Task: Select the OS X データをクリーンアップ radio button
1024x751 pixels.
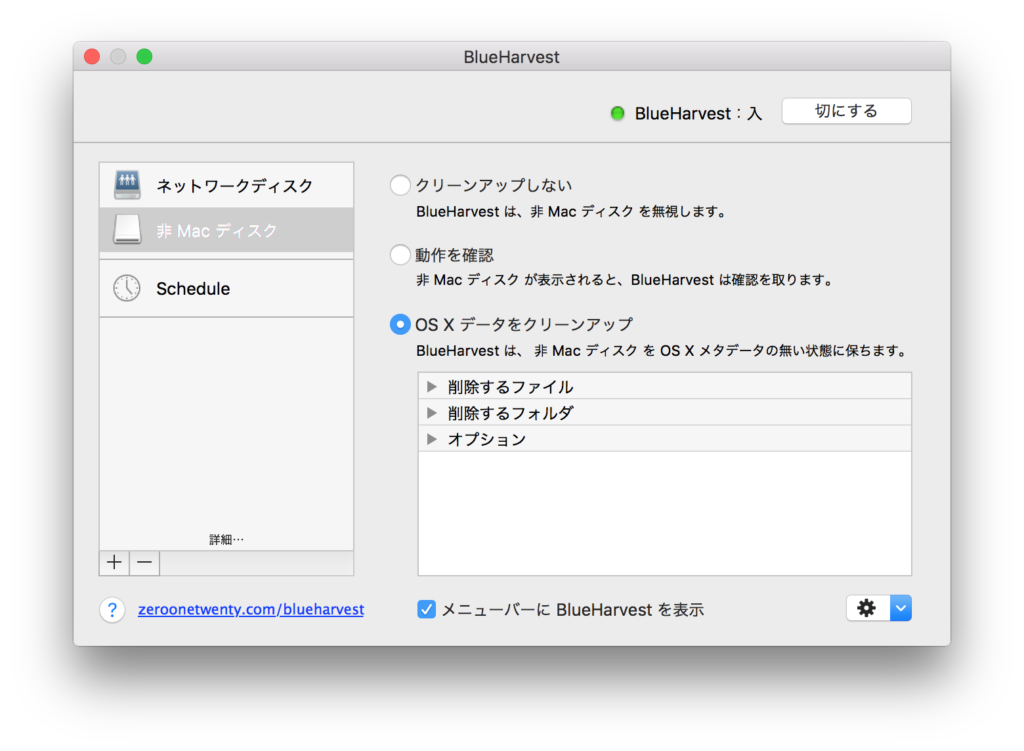Action: click(x=400, y=324)
